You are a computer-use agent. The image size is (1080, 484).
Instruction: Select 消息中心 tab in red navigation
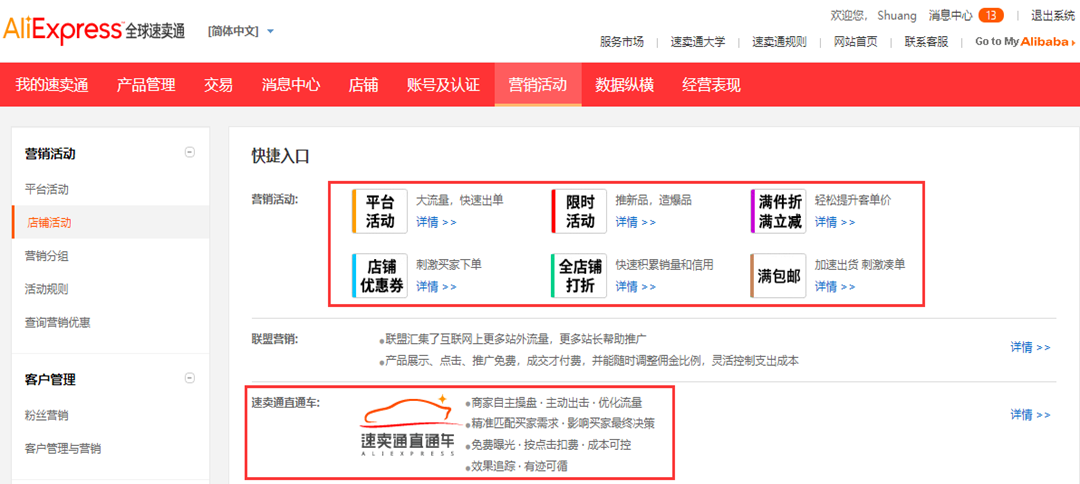(291, 85)
